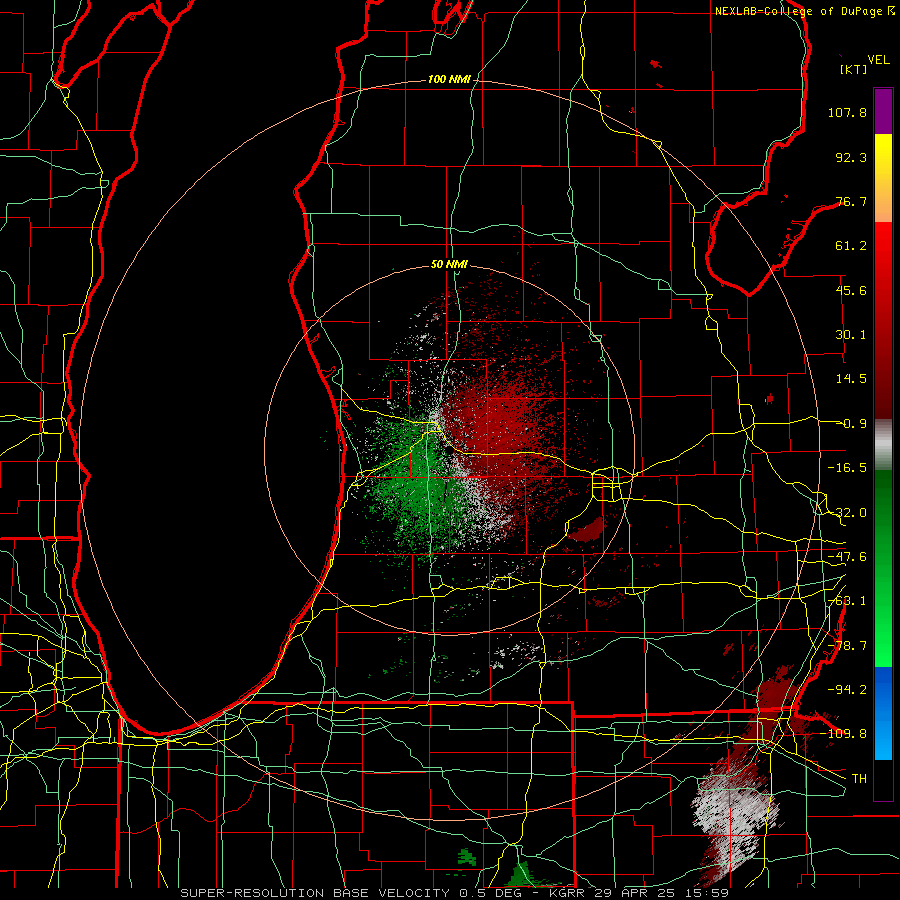Screen dimensions: 900x900
Task: Click the Super-Resolution Base Velocity caption
Action: [455, 893]
